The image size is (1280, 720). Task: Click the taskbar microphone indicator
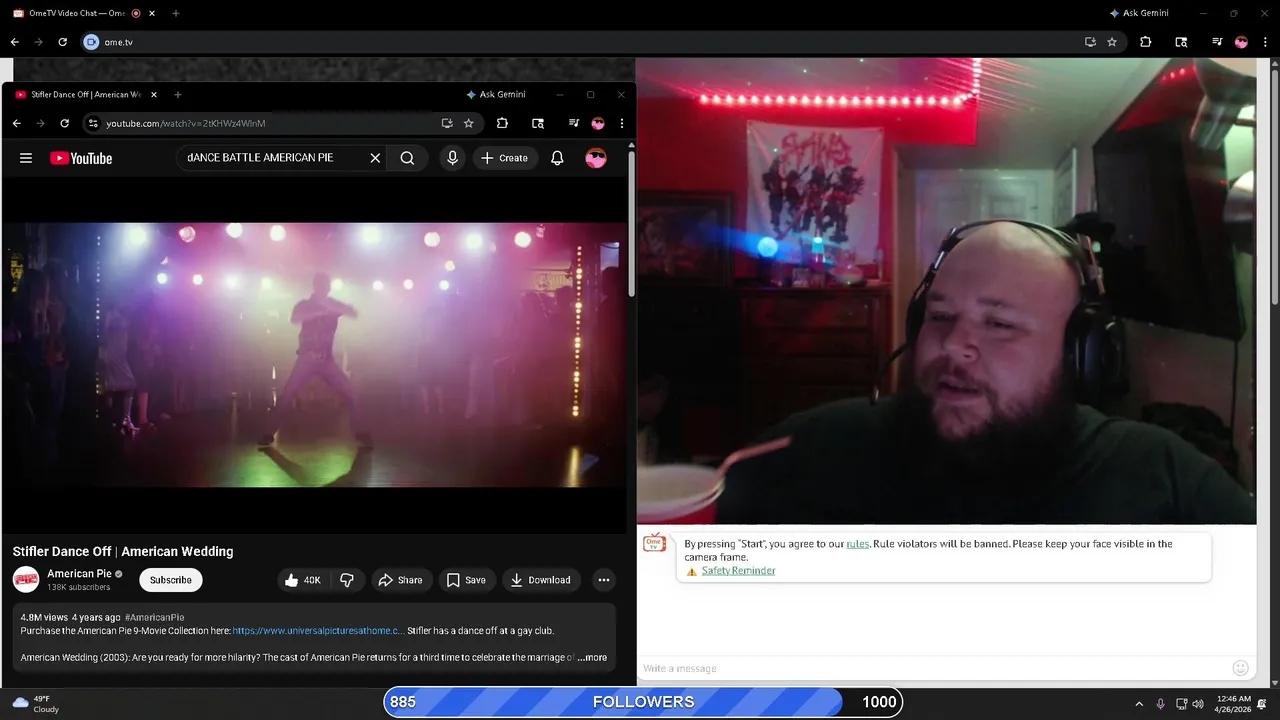1160,704
